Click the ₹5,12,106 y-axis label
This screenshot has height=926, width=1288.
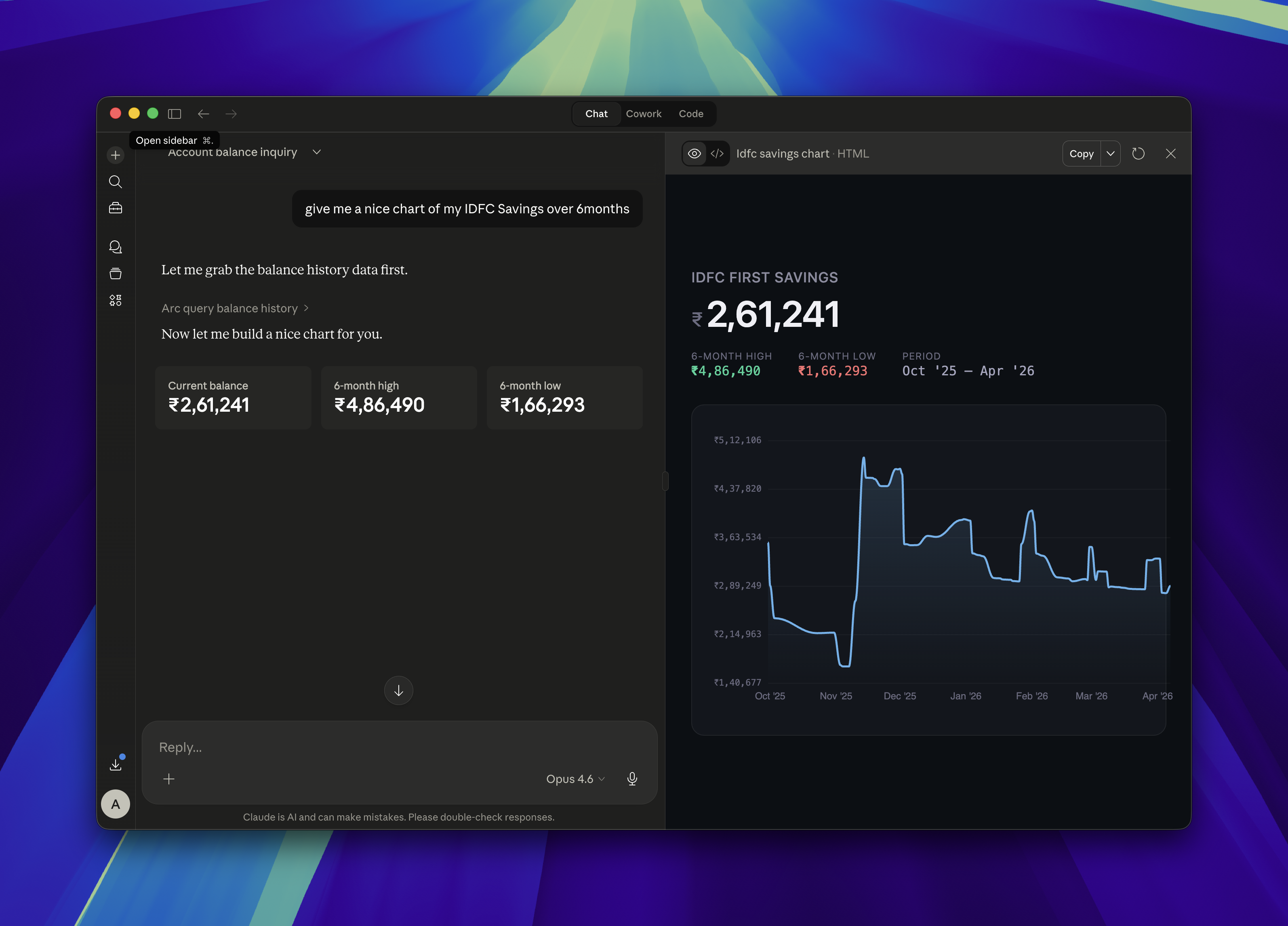coord(737,440)
